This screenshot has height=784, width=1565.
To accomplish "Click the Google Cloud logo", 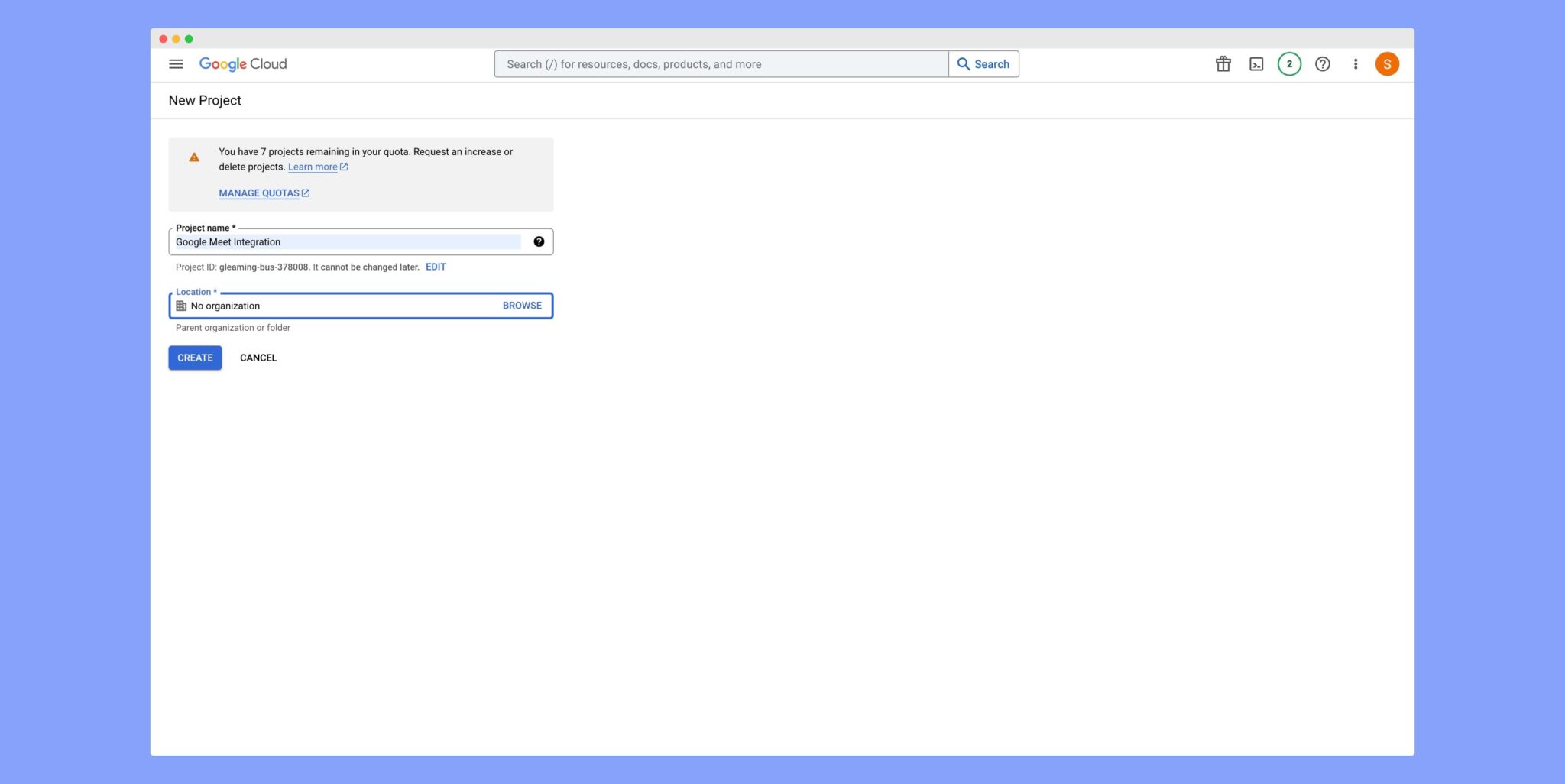I will click(242, 64).
